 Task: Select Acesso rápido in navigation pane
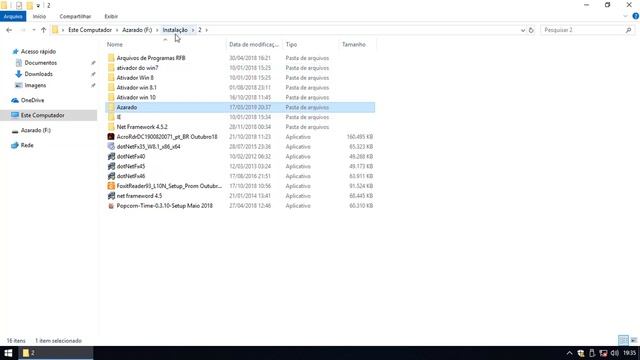tap(38, 51)
